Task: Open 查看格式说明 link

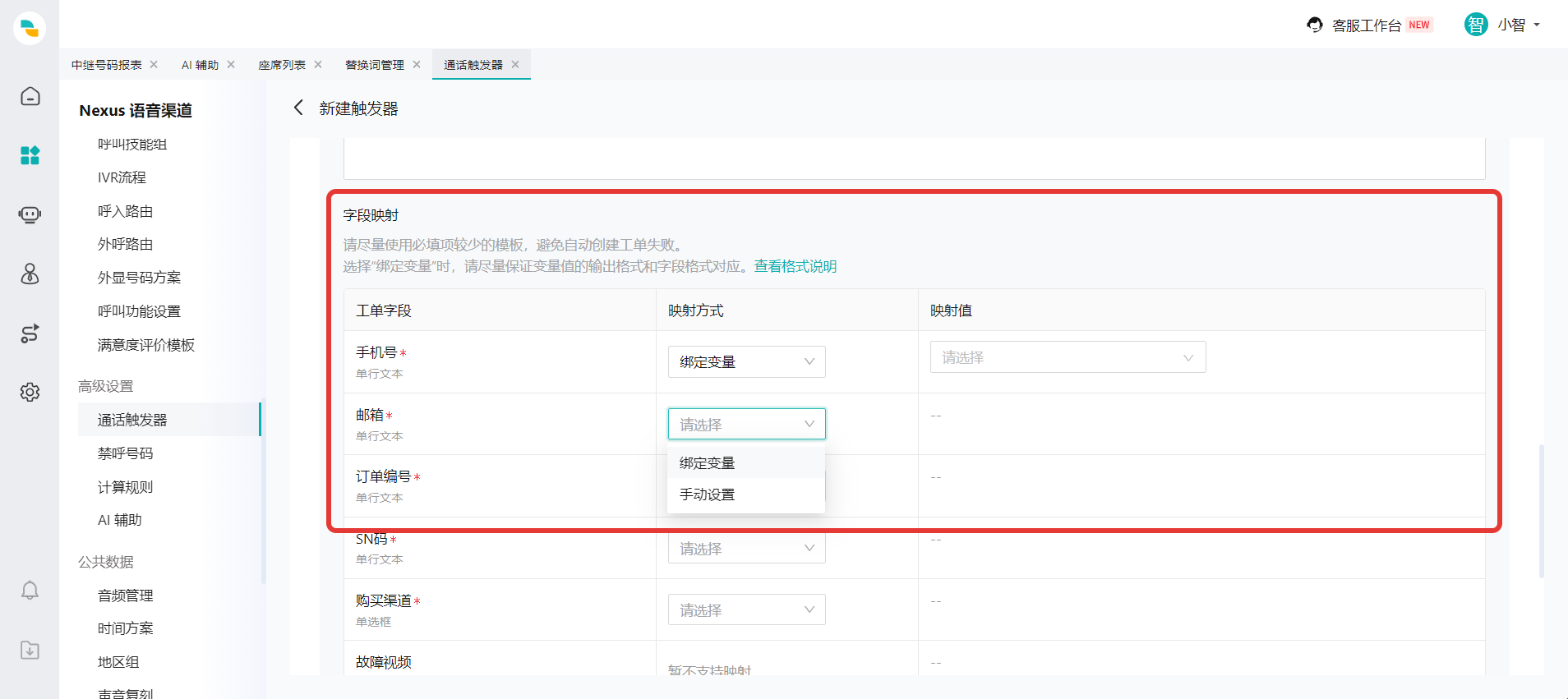Action: click(x=795, y=266)
